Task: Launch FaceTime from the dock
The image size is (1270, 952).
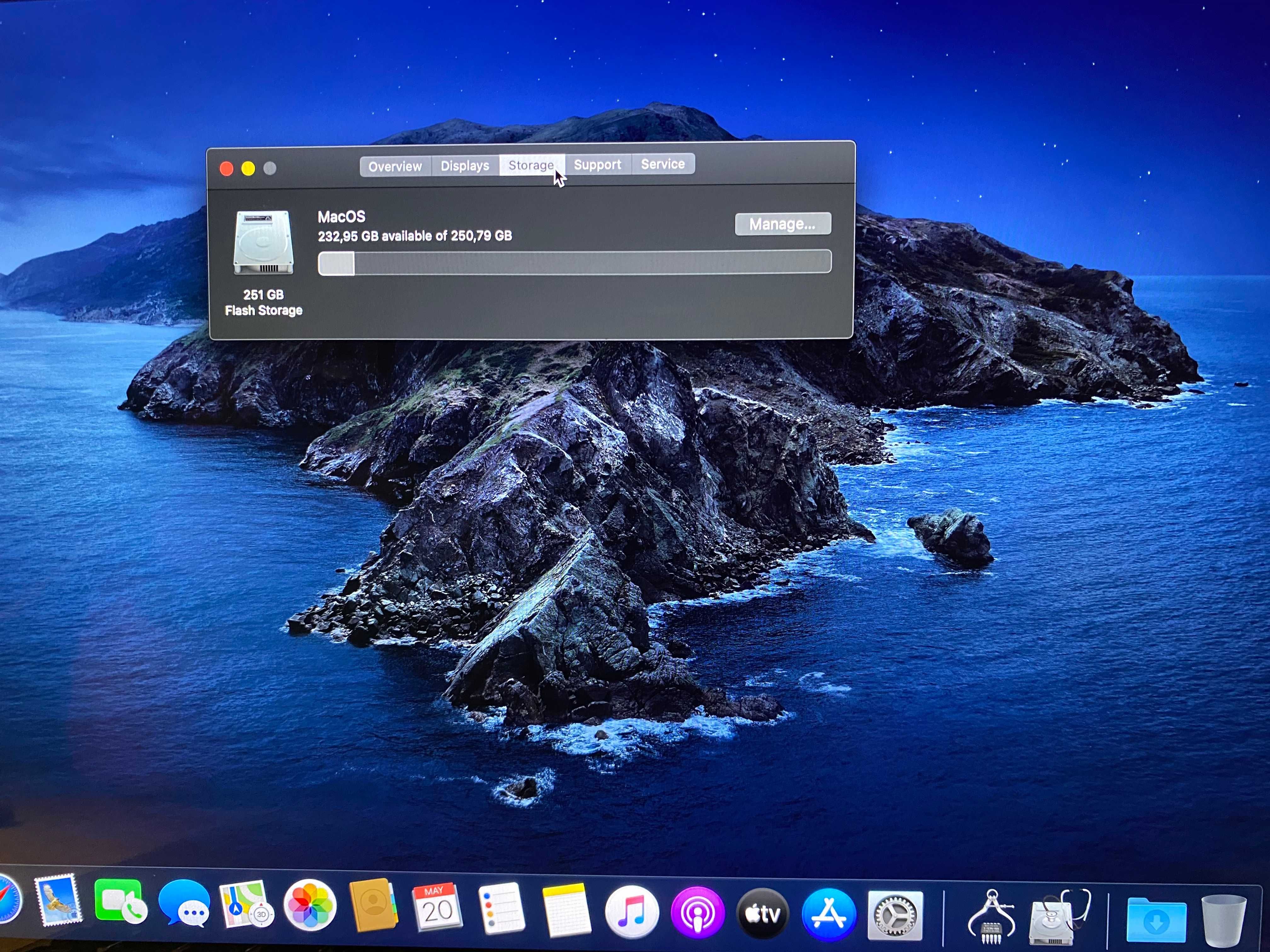Action: pyautogui.click(x=120, y=902)
